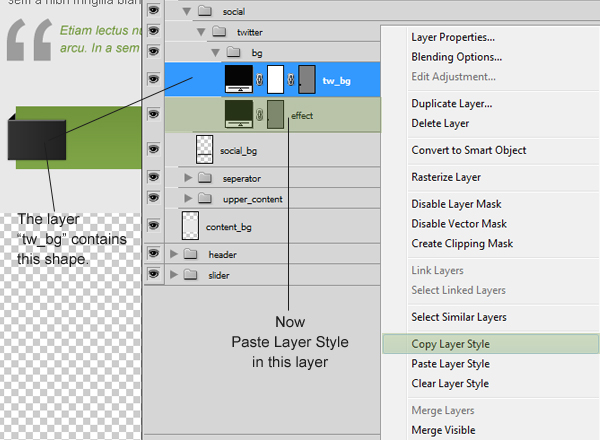The width and height of the screenshot is (600, 440).
Task: Choose Duplicate Layer menu entry
Action: (x=452, y=104)
